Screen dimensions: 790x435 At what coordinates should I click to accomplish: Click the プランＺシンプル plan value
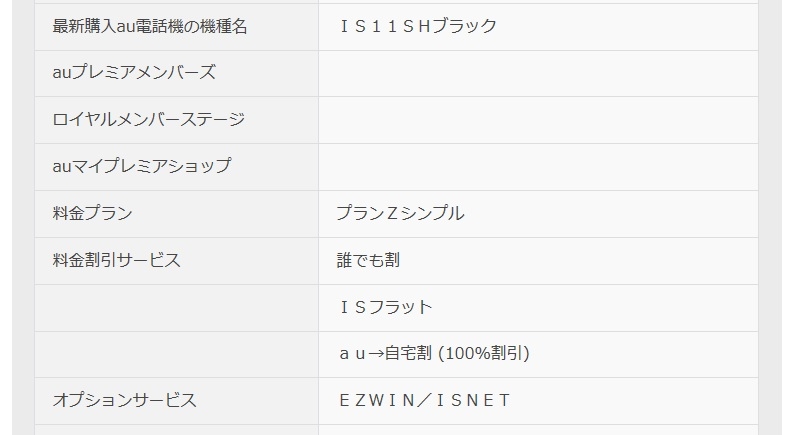pyautogui.click(x=400, y=213)
